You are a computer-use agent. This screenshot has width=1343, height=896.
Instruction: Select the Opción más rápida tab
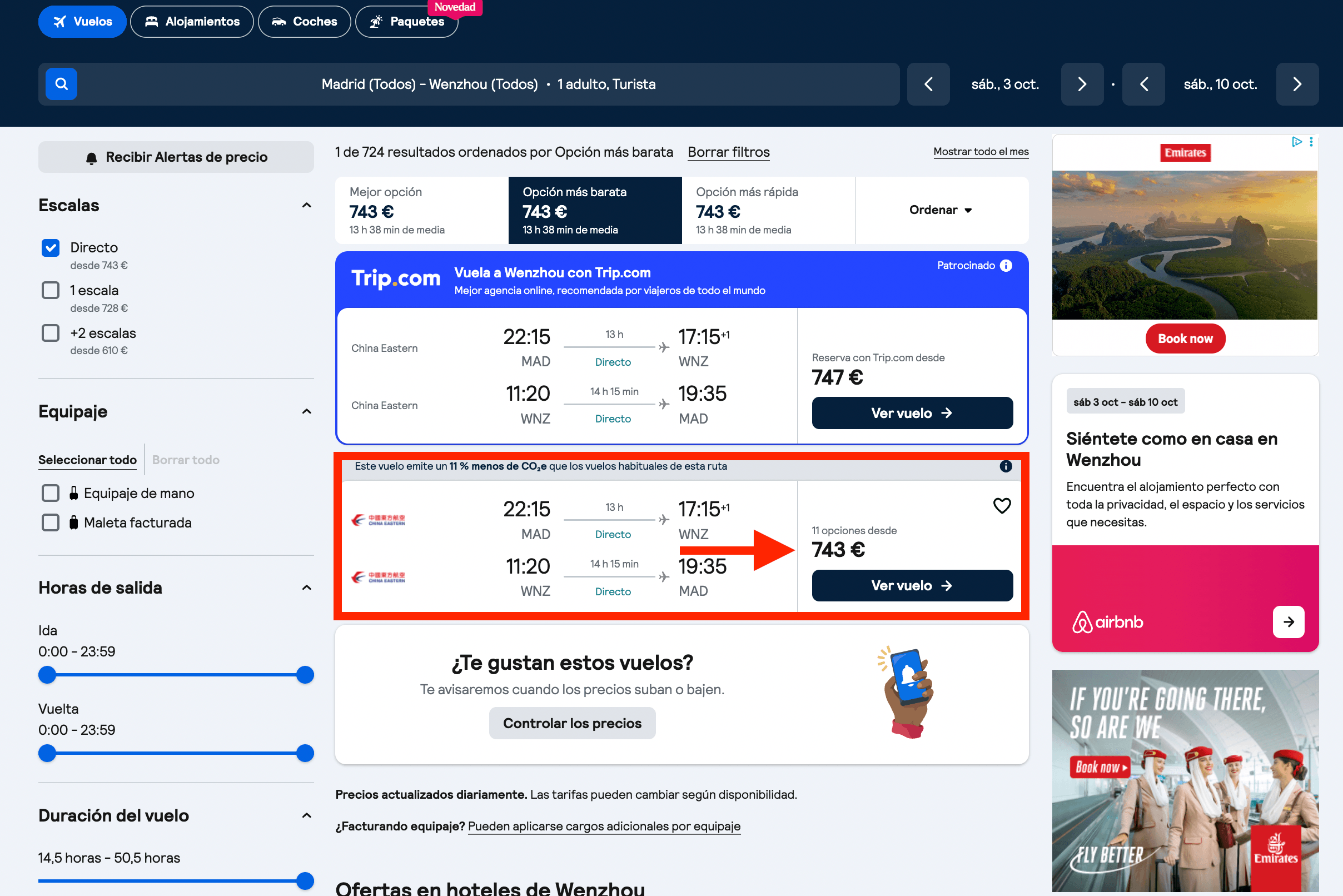coord(769,210)
